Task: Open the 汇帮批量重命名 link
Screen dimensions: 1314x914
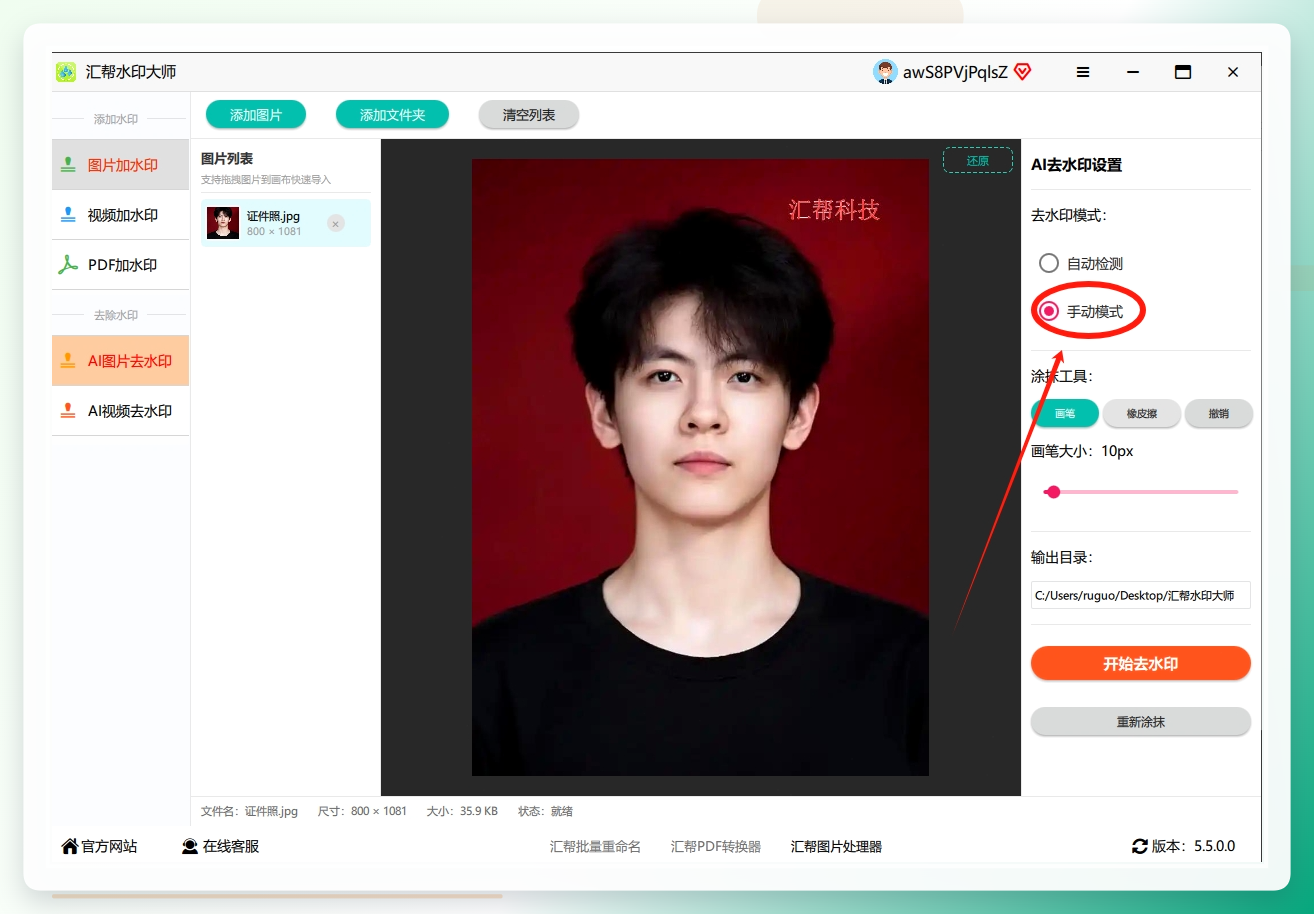Action: (x=595, y=846)
